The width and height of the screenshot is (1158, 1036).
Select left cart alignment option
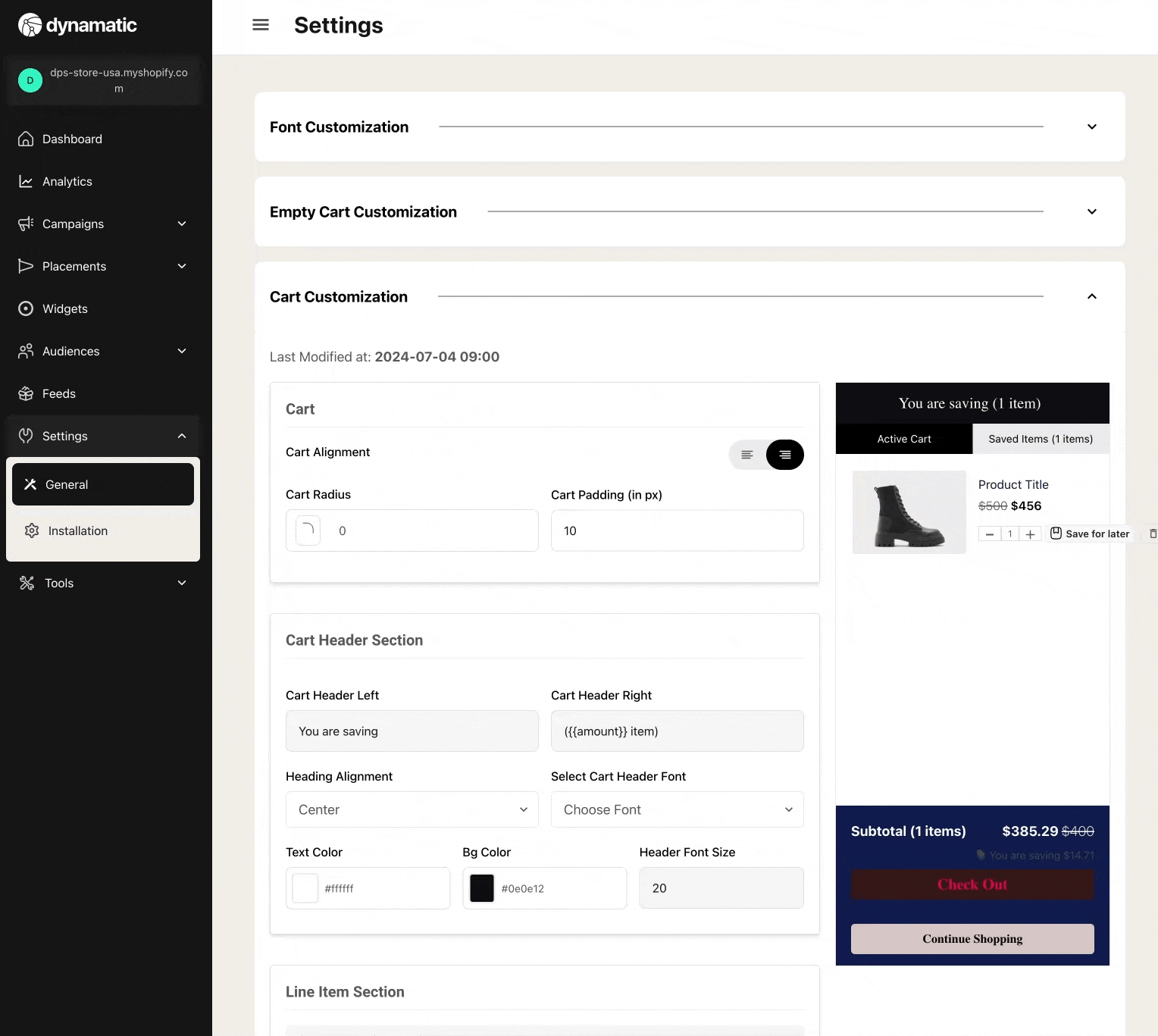(747, 455)
